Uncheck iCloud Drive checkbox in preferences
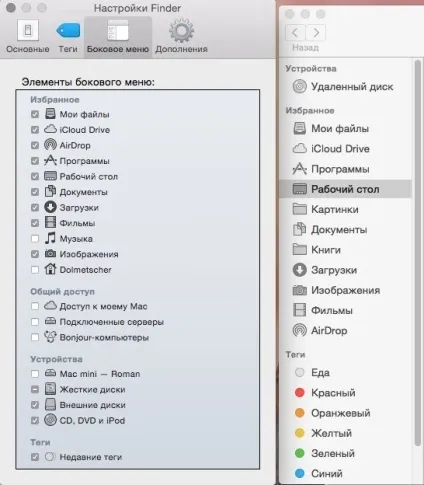424x485 pixels. pos(35,130)
